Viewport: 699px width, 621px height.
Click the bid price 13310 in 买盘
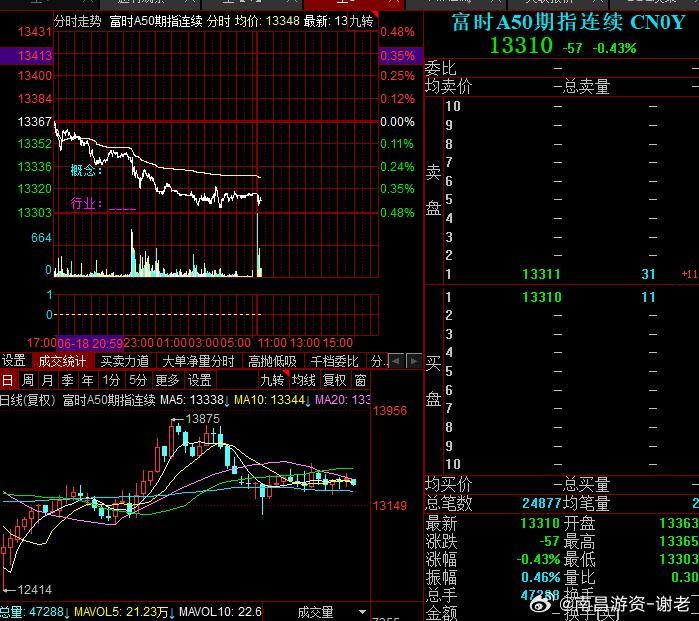(x=542, y=297)
